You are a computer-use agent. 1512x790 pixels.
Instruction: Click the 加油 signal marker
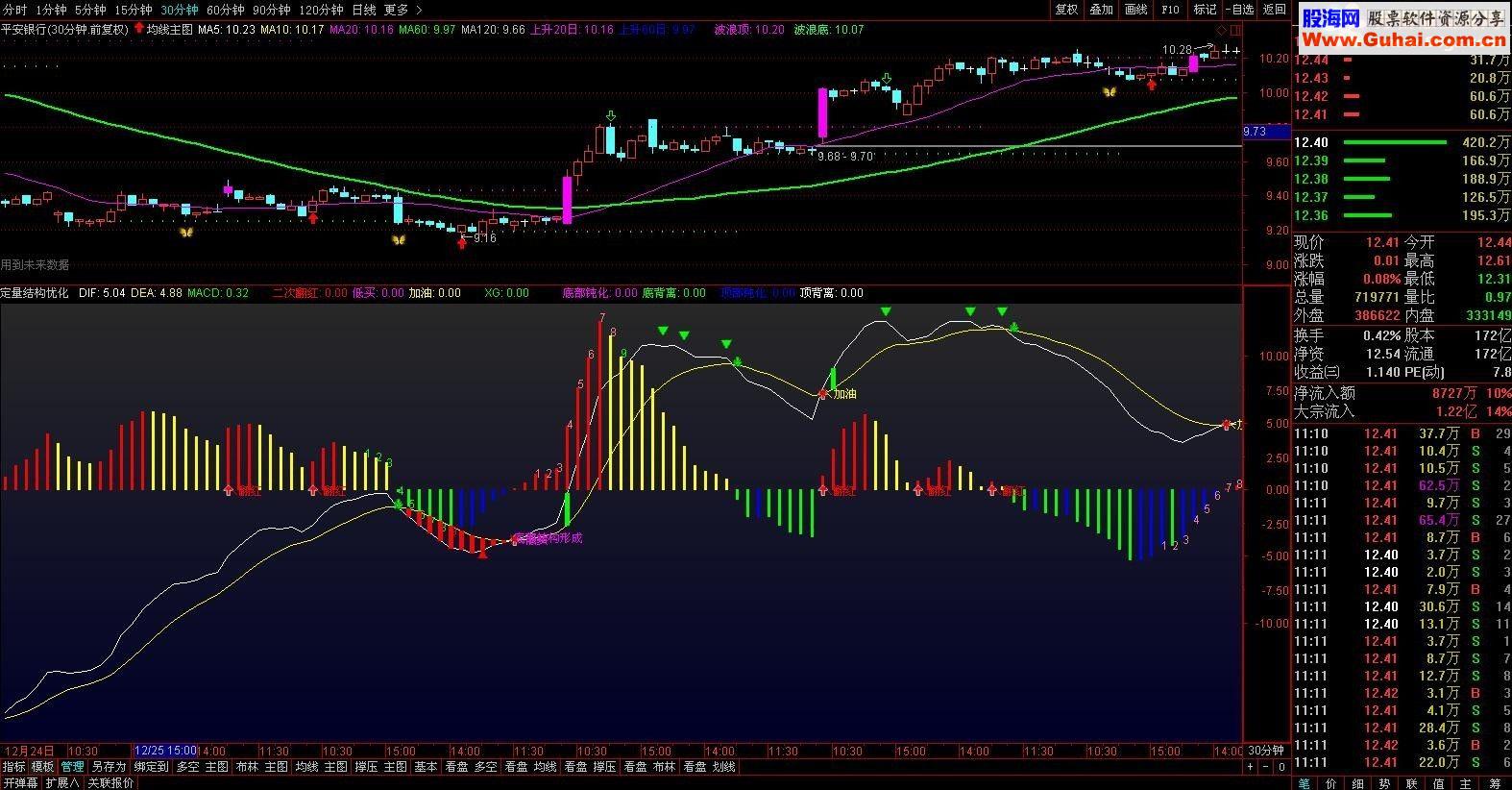click(844, 394)
